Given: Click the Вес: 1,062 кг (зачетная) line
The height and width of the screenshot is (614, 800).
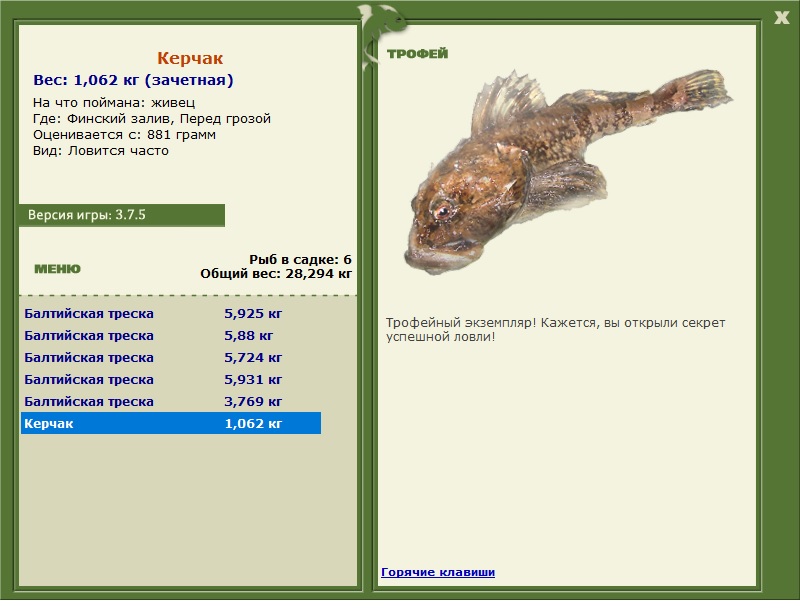Looking at the screenshot, I should [133, 80].
